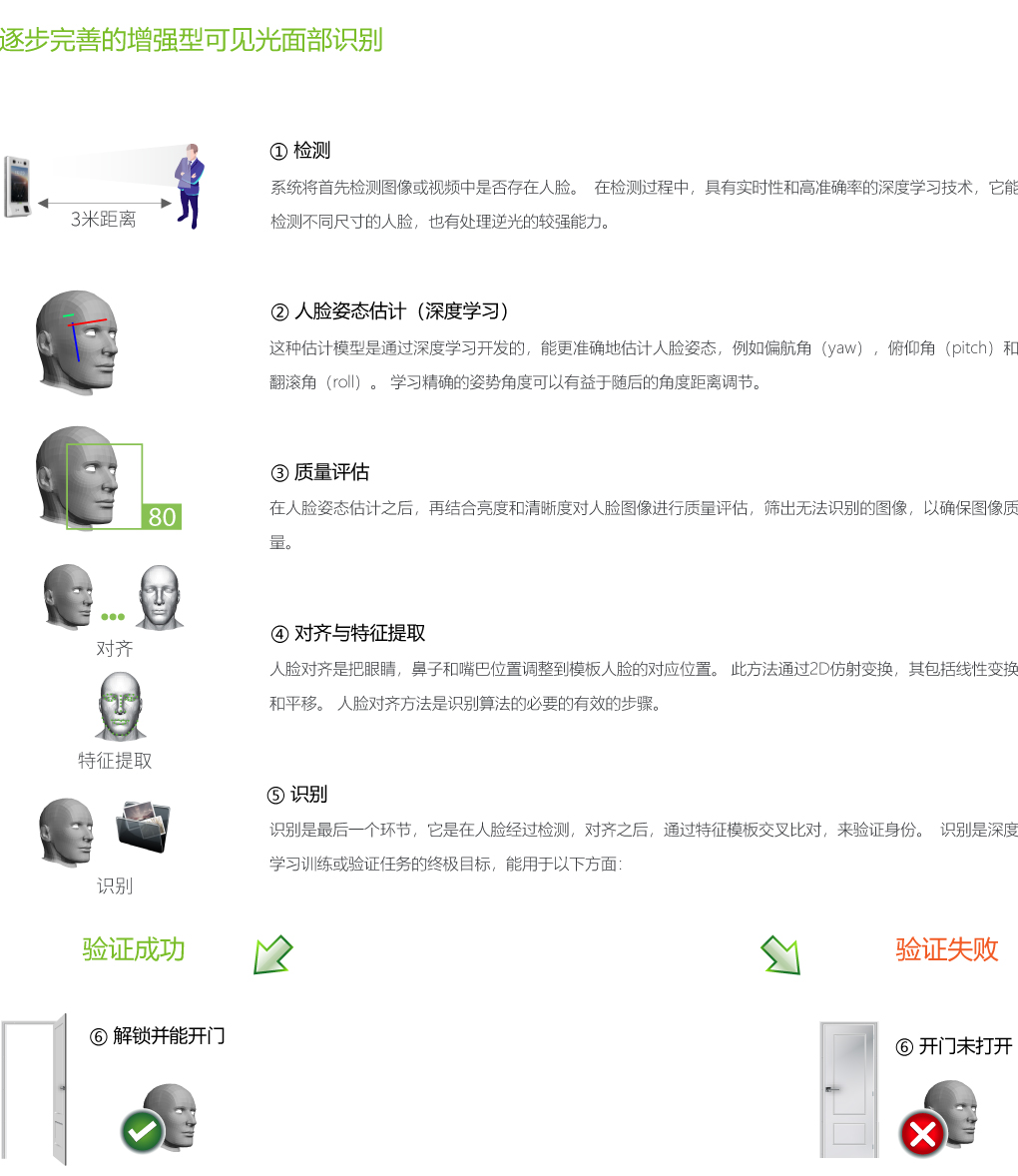Click the heading ④ 对齐与特征提取

(348, 633)
